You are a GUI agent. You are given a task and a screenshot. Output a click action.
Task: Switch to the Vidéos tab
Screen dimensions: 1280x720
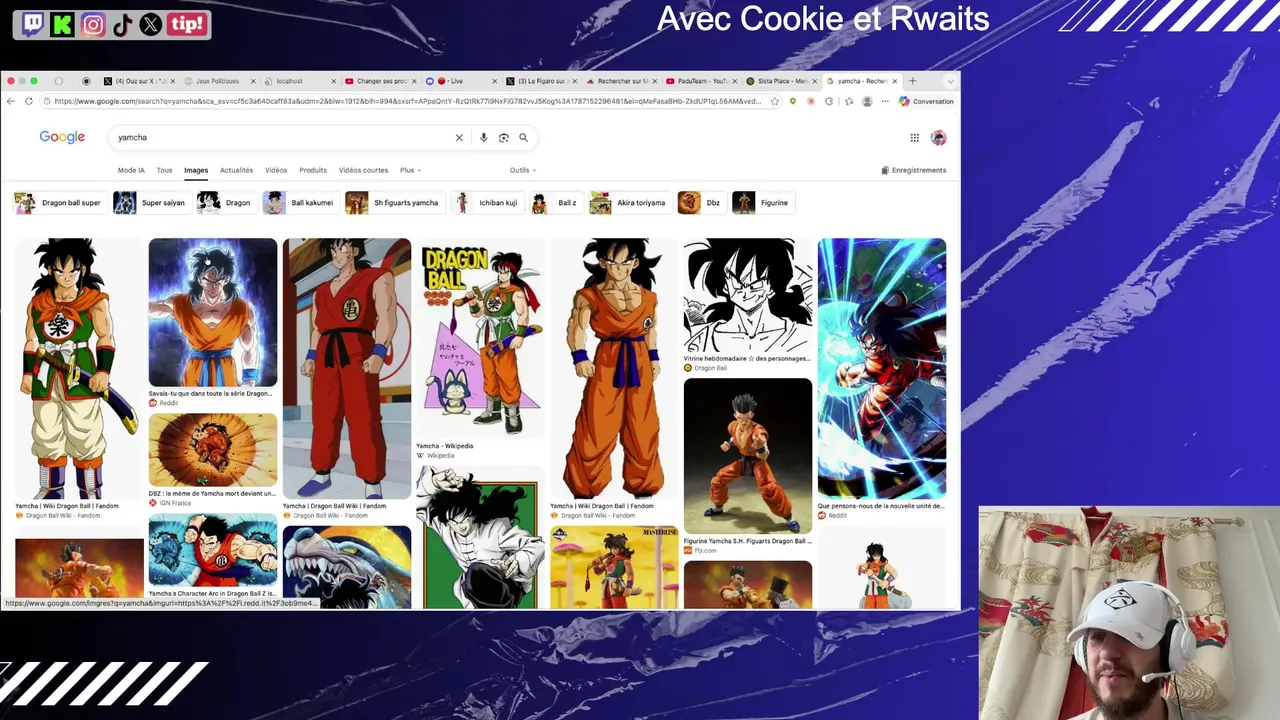[x=276, y=170]
